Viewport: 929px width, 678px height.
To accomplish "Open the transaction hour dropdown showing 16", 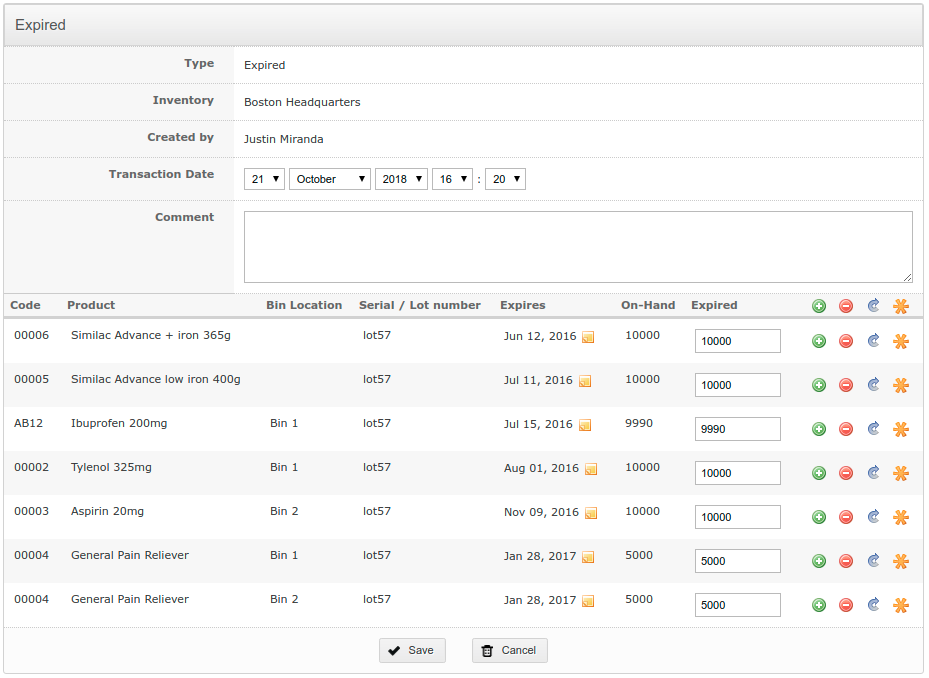I will click(451, 179).
